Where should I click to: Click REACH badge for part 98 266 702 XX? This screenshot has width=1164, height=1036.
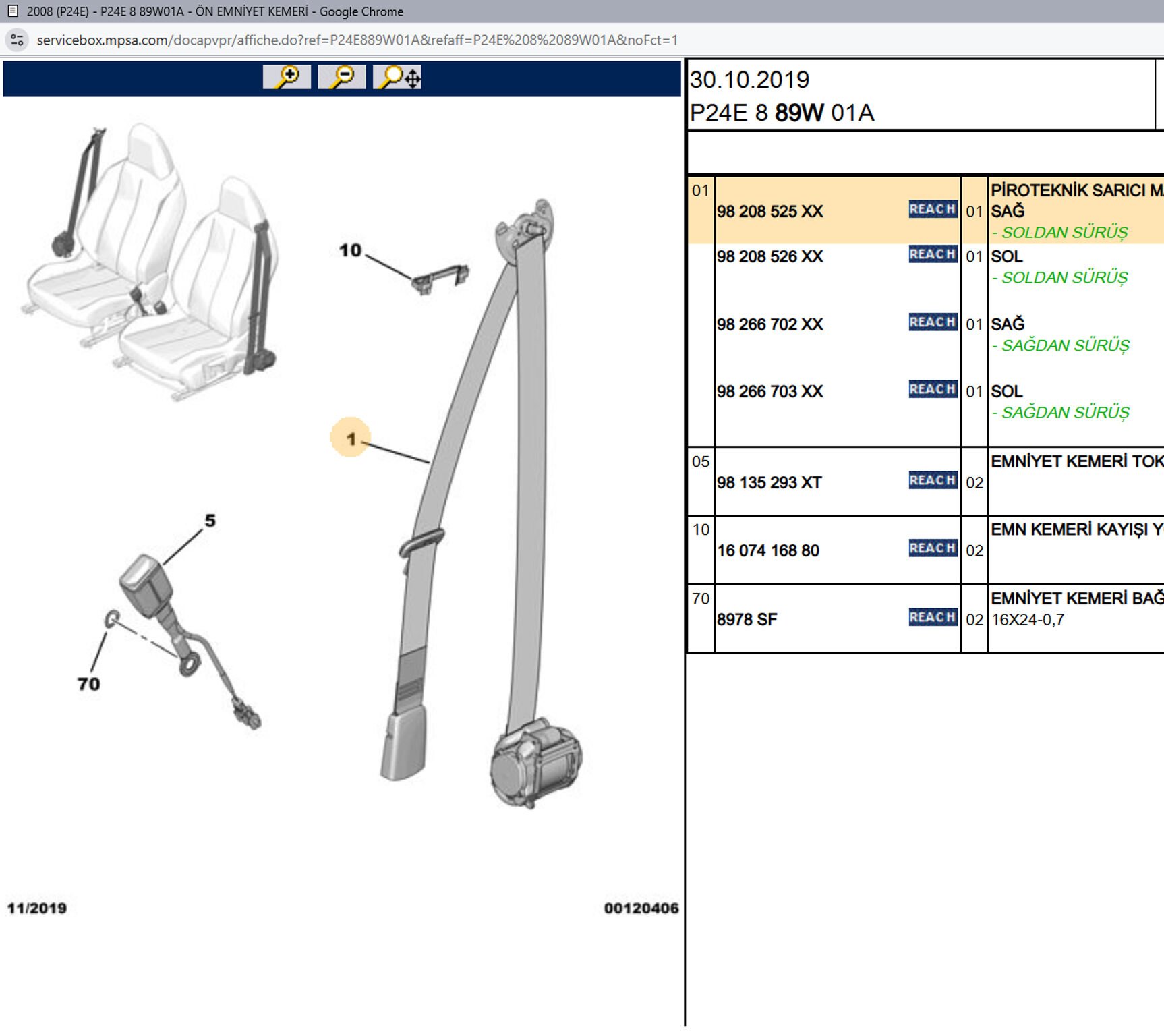coord(932,322)
